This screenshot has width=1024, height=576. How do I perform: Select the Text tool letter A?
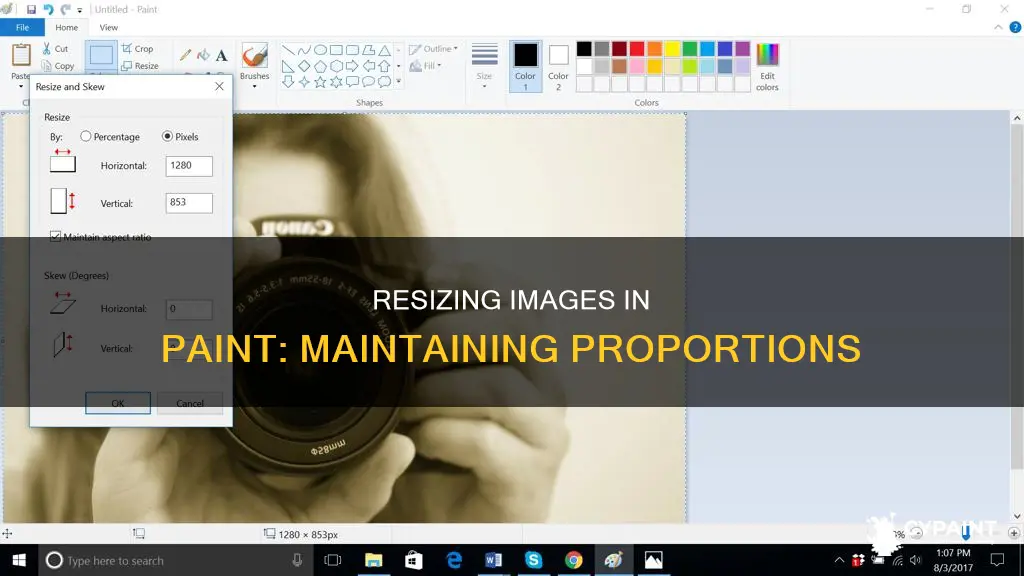[221, 56]
